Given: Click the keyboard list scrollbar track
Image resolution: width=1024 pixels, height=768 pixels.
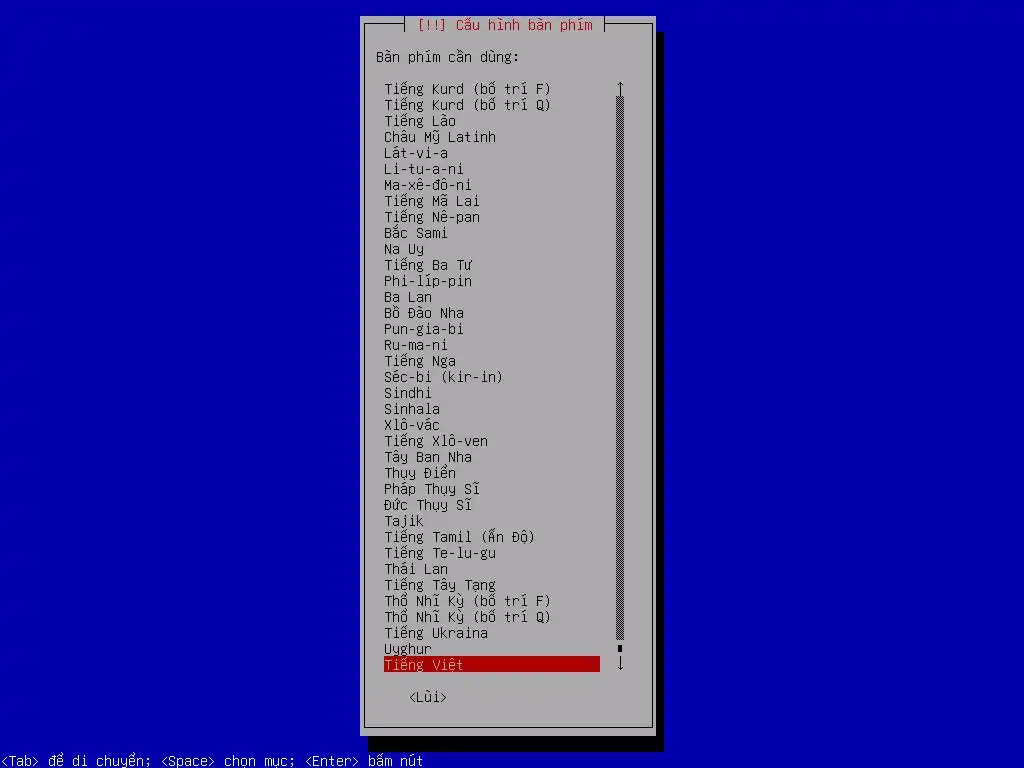Looking at the screenshot, I should [x=620, y=368].
